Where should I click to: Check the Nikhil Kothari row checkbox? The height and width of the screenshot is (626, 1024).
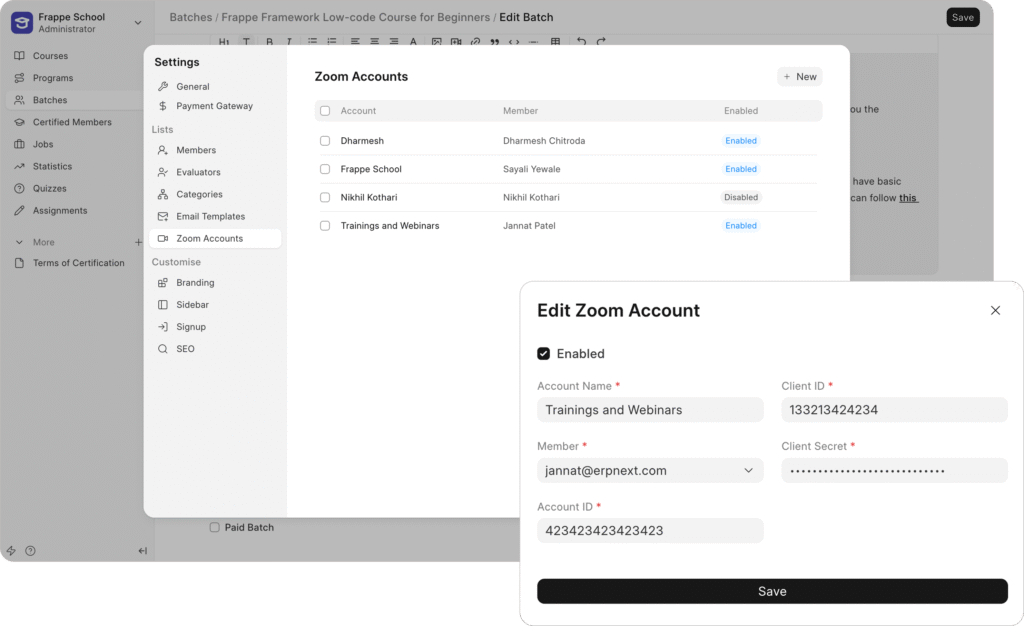pyautogui.click(x=325, y=197)
